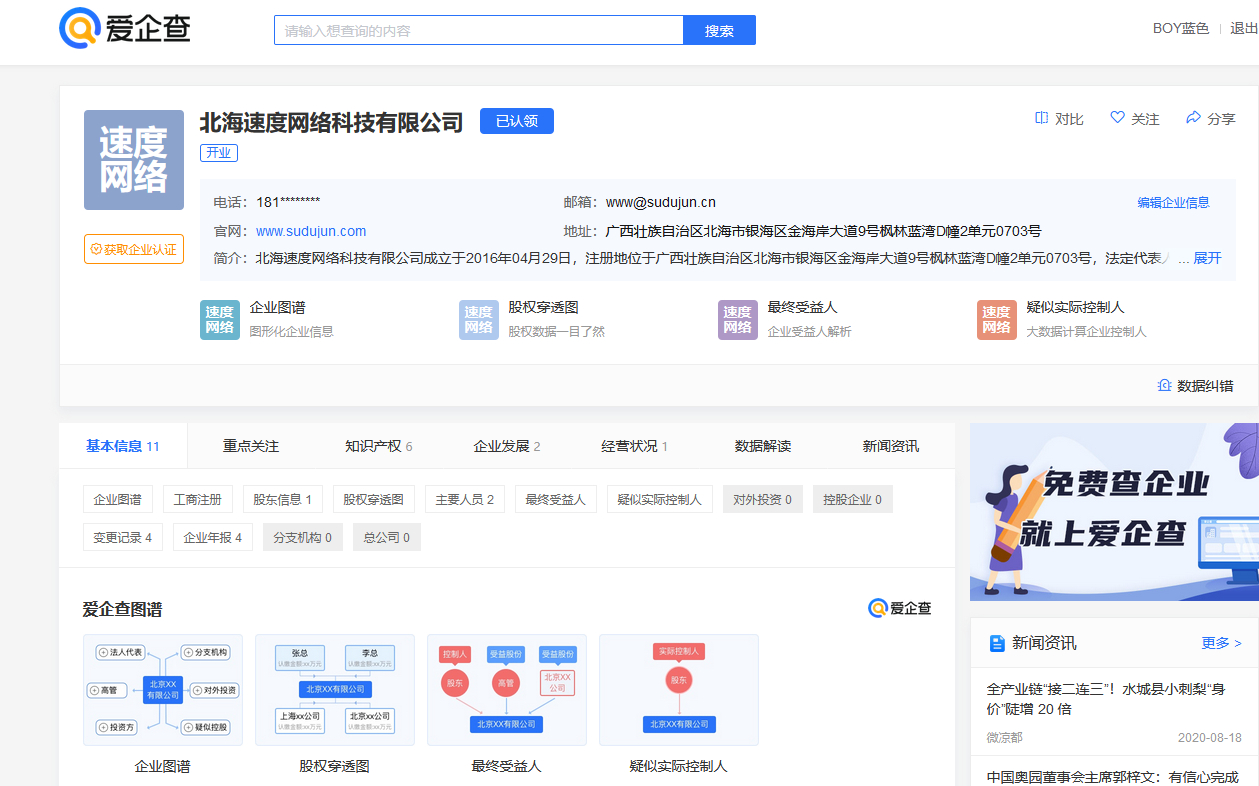Screen dimensions: 1259x786
Task: Click the 爱企查 logo in header
Action: tap(125, 28)
